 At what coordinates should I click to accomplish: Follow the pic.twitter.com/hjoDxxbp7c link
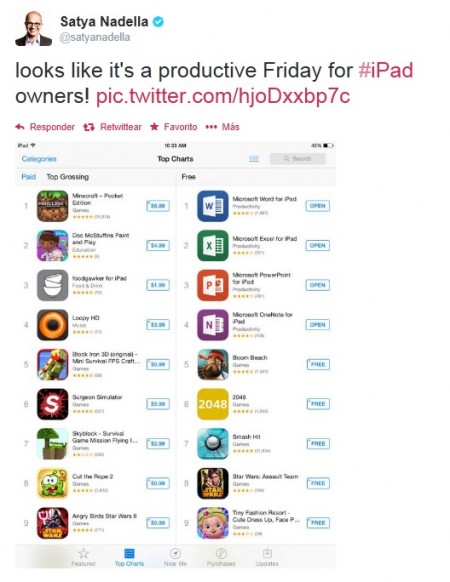(x=223, y=96)
